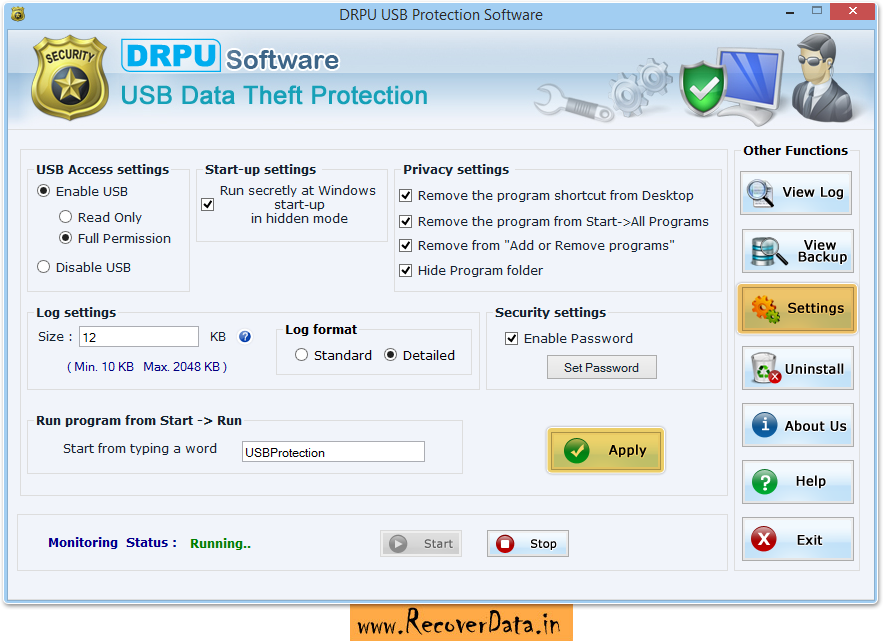
Task: Minimize the DRPU USB Protection window
Action: click(790, 12)
